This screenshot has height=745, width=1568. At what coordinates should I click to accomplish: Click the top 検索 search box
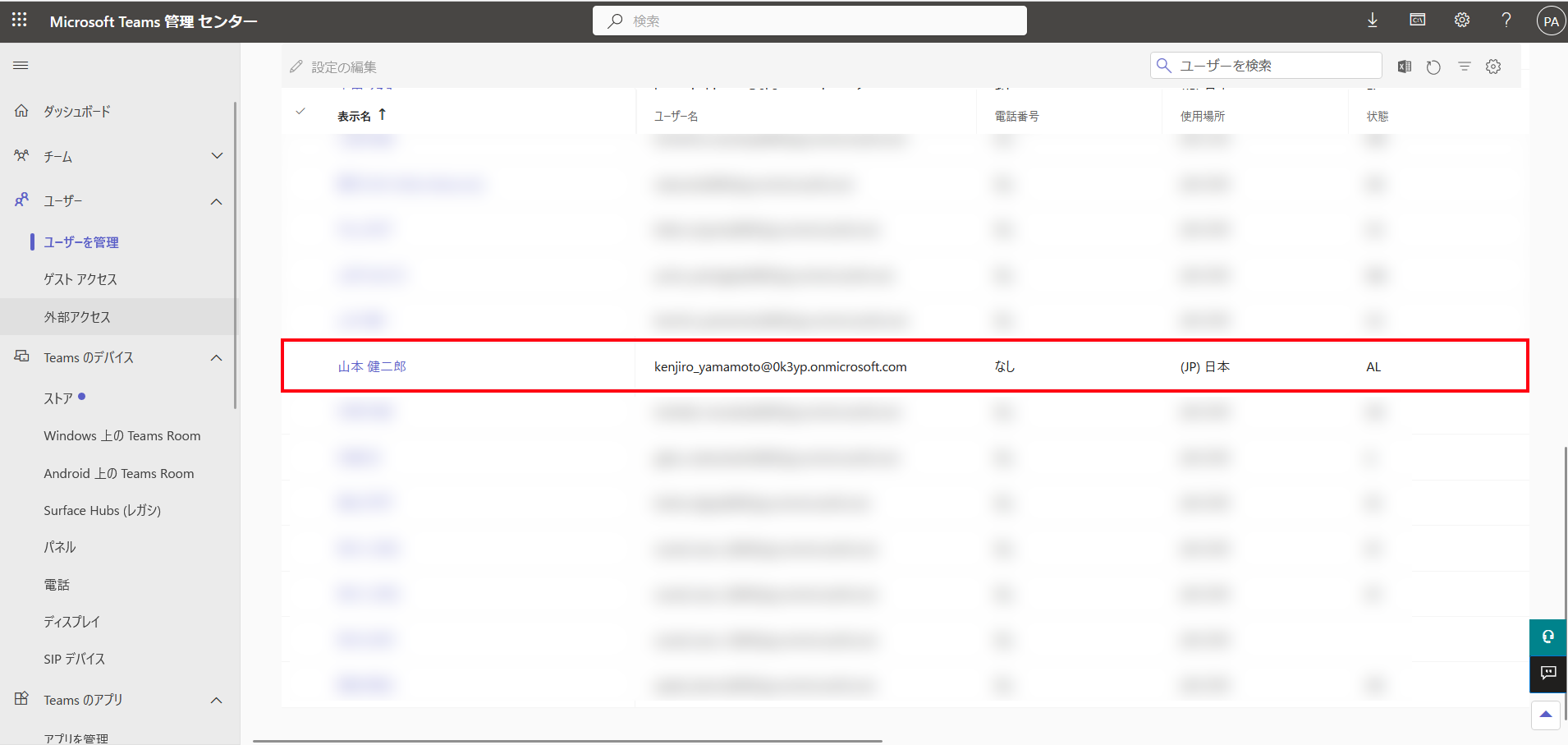(809, 21)
